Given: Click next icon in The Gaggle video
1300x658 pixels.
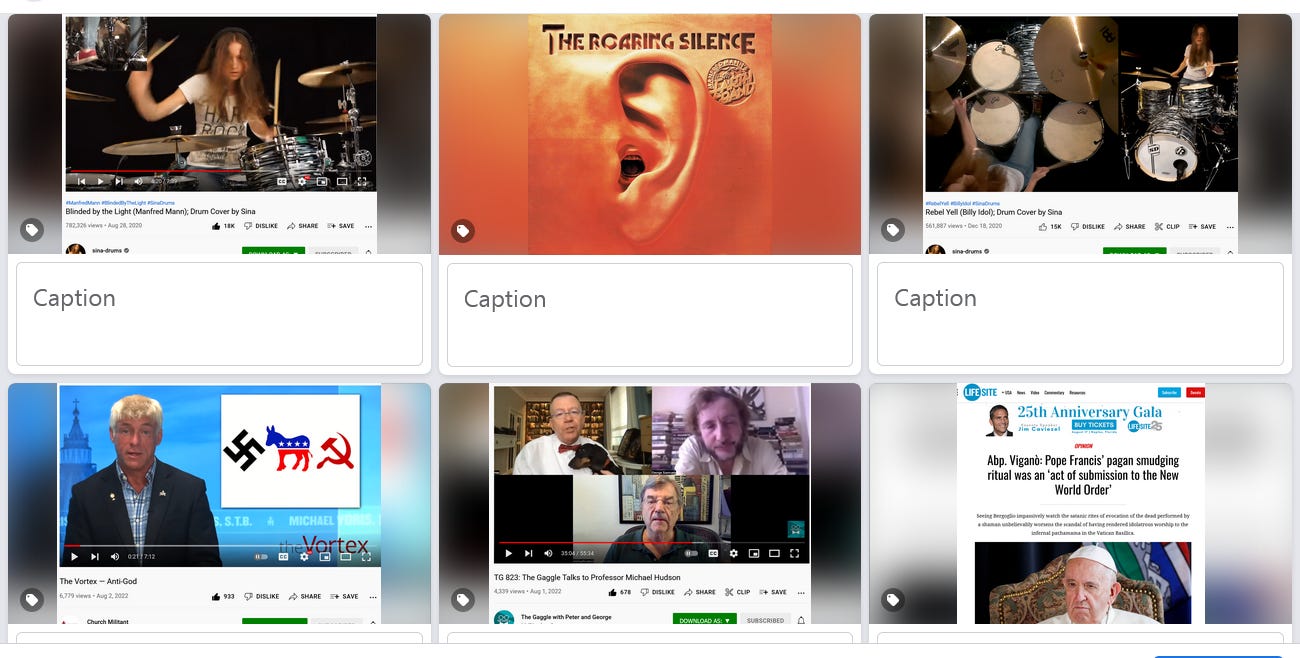Looking at the screenshot, I should click(x=528, y=553).
